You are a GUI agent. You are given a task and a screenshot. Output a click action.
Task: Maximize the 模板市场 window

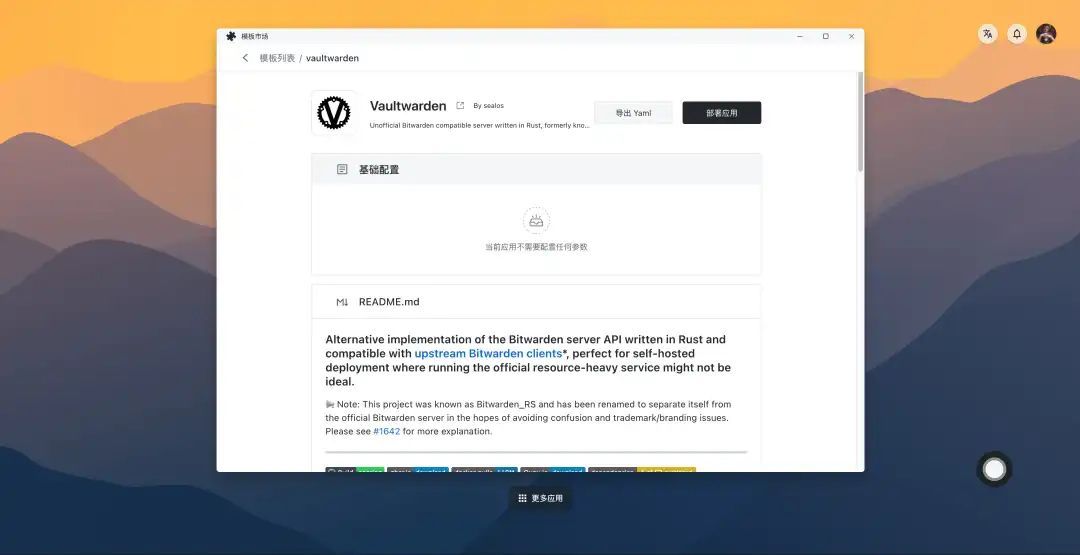click(825, 36)
